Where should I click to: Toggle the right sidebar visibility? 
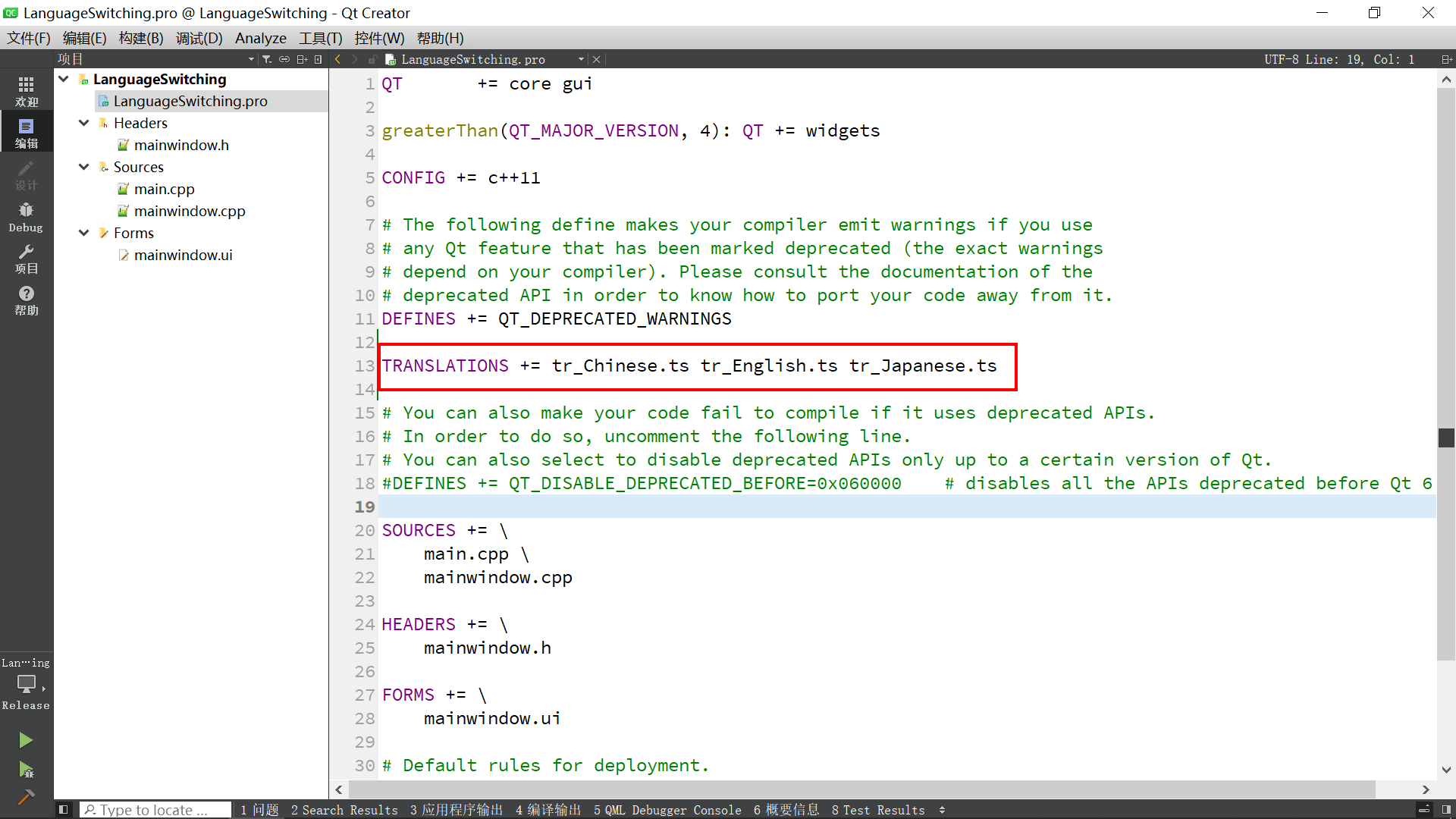point(1446,810)
